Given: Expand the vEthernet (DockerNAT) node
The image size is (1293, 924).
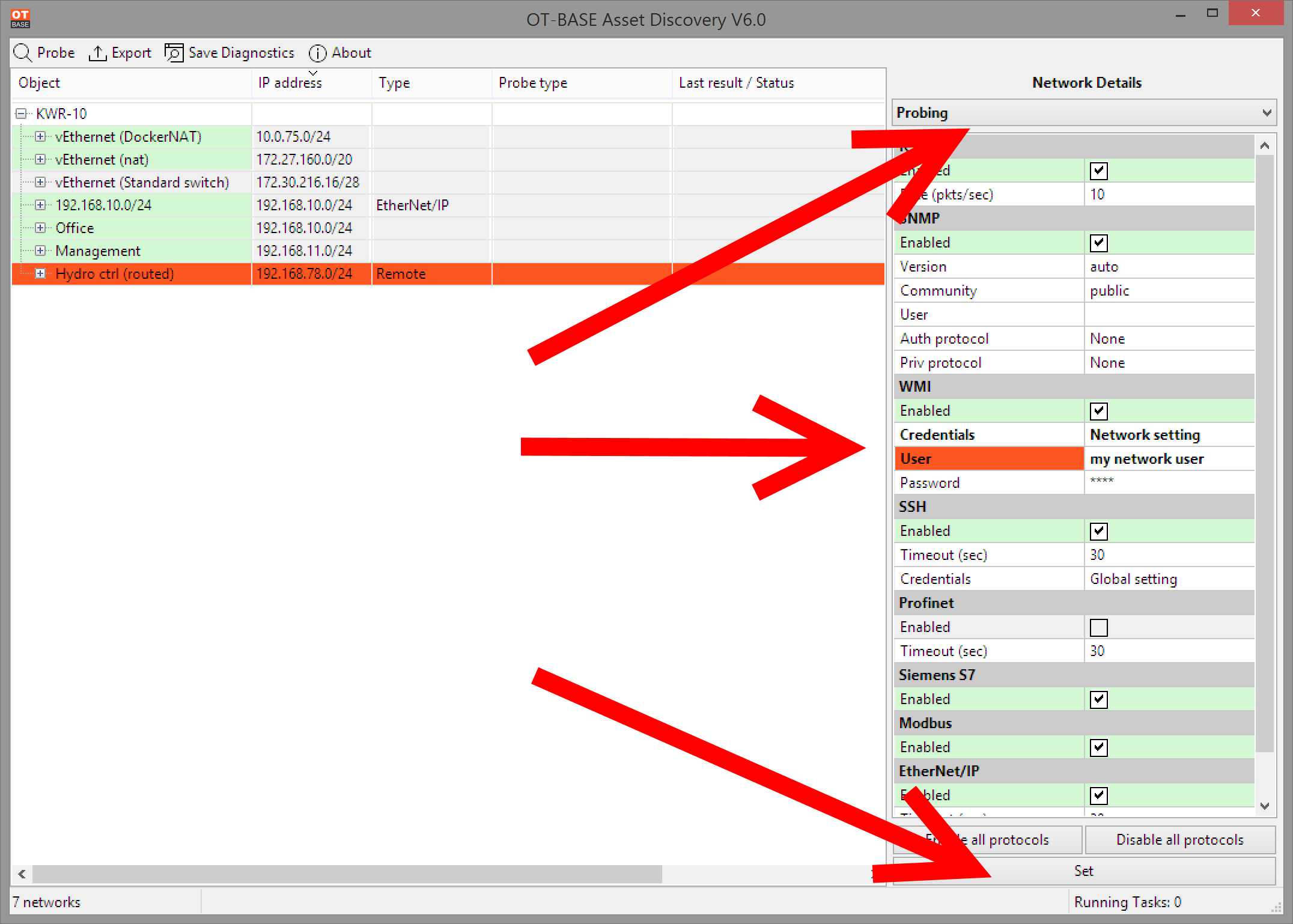Looking at the screenshot, I should pyautogui.click(x=40, y=136).
